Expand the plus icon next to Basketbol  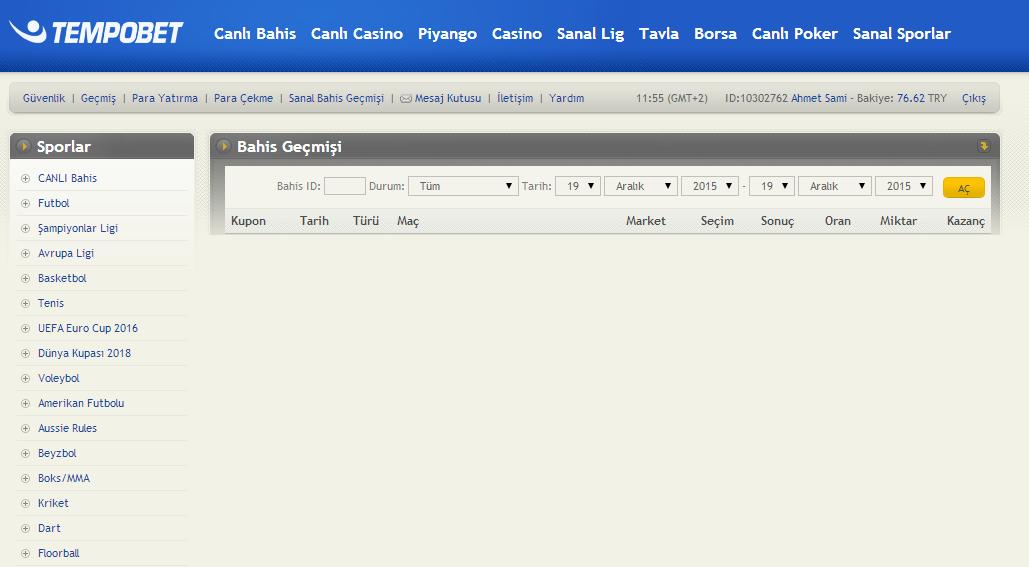point(25,279)
